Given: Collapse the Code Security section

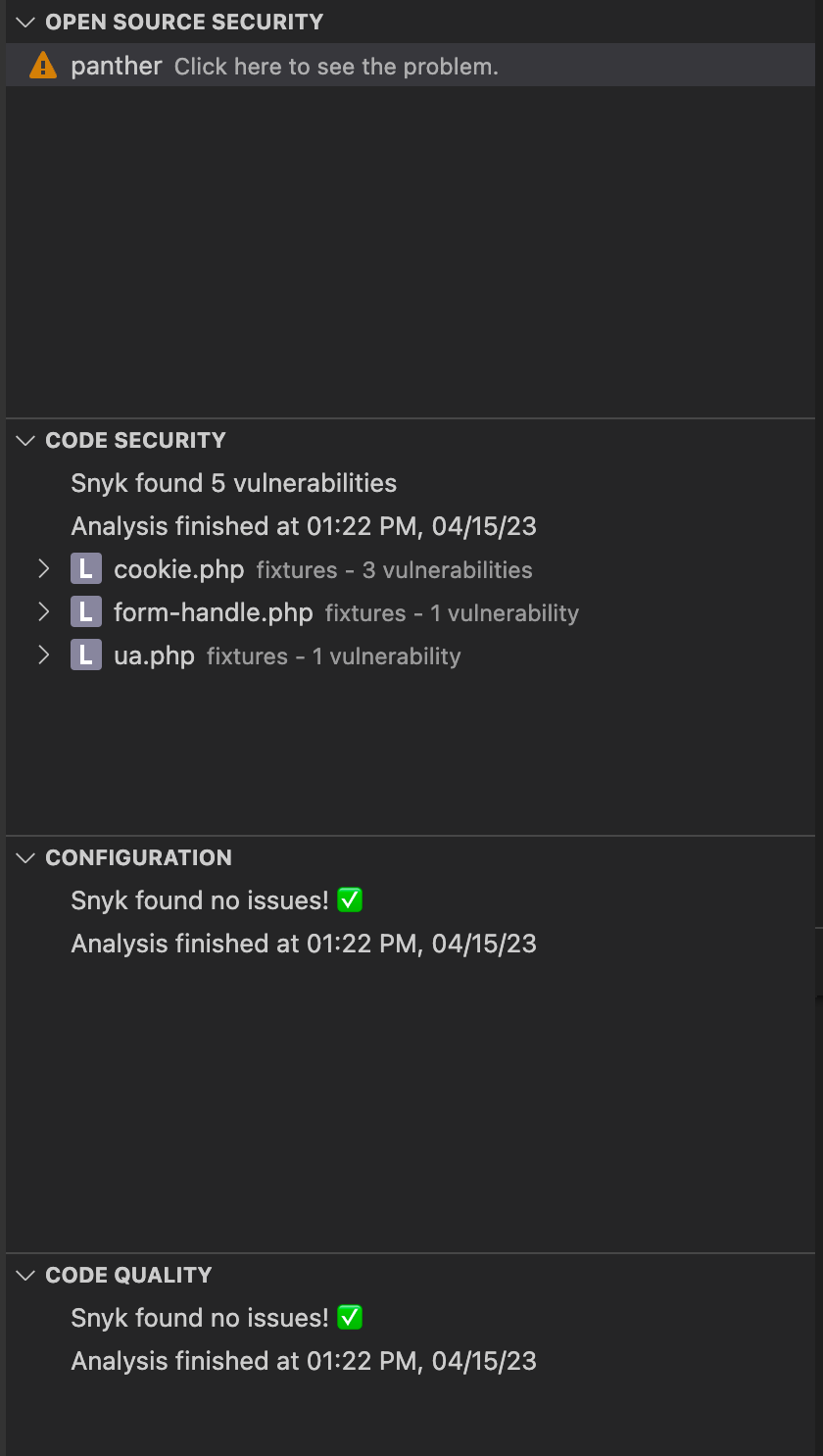Looking at the screenshot, I should 24,440.
